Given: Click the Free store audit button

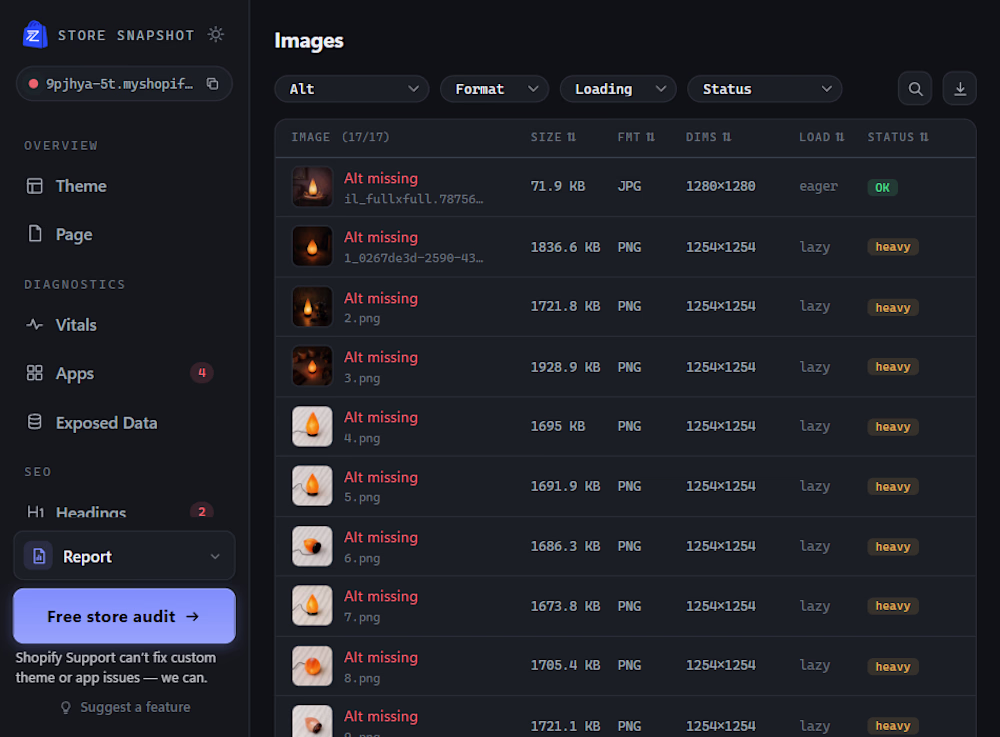Looking at the screenshot, I should click(x=124, y=616).
